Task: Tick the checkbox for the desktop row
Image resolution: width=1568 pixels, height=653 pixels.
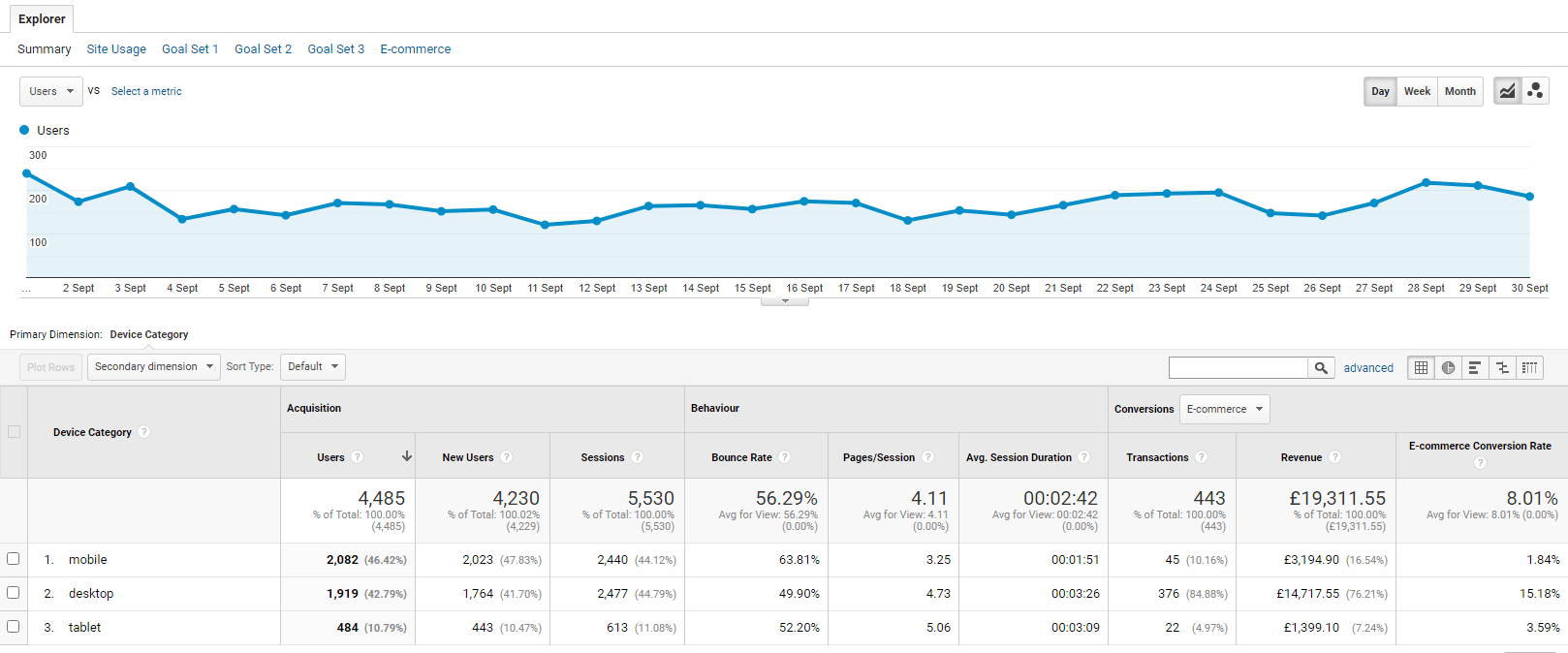Action: tap(14, 593)
